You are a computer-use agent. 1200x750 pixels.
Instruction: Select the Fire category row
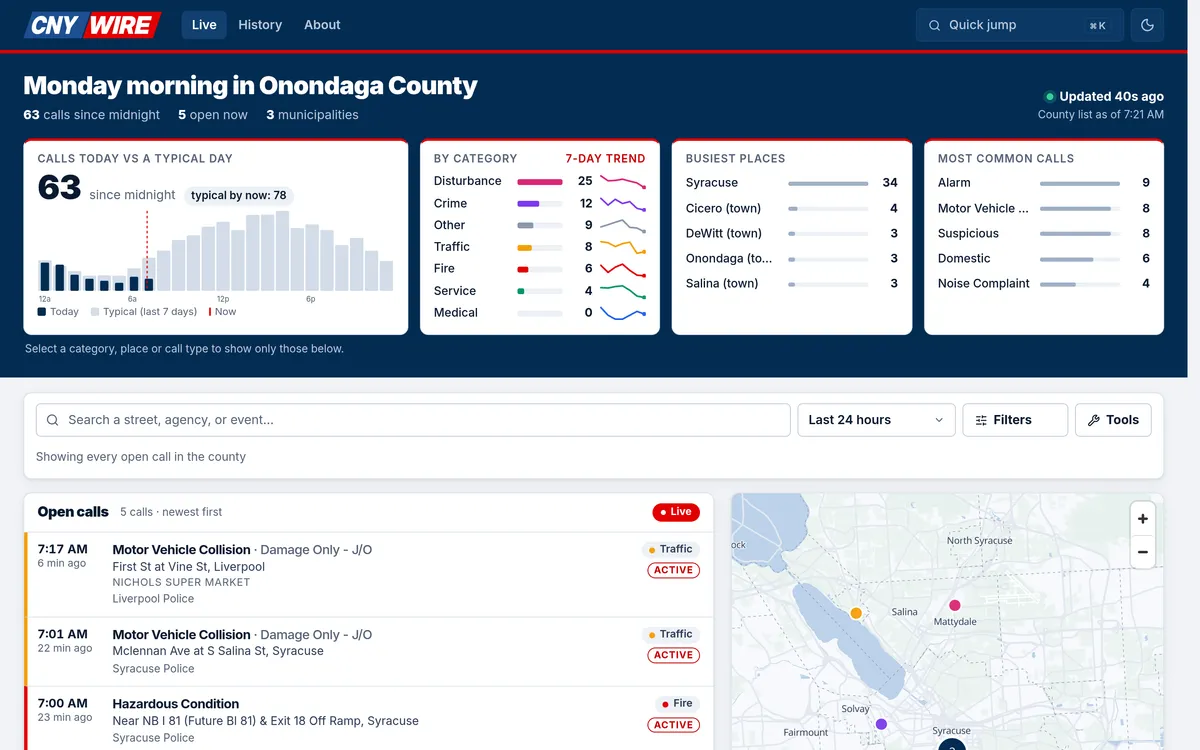[x=540, y=269]
